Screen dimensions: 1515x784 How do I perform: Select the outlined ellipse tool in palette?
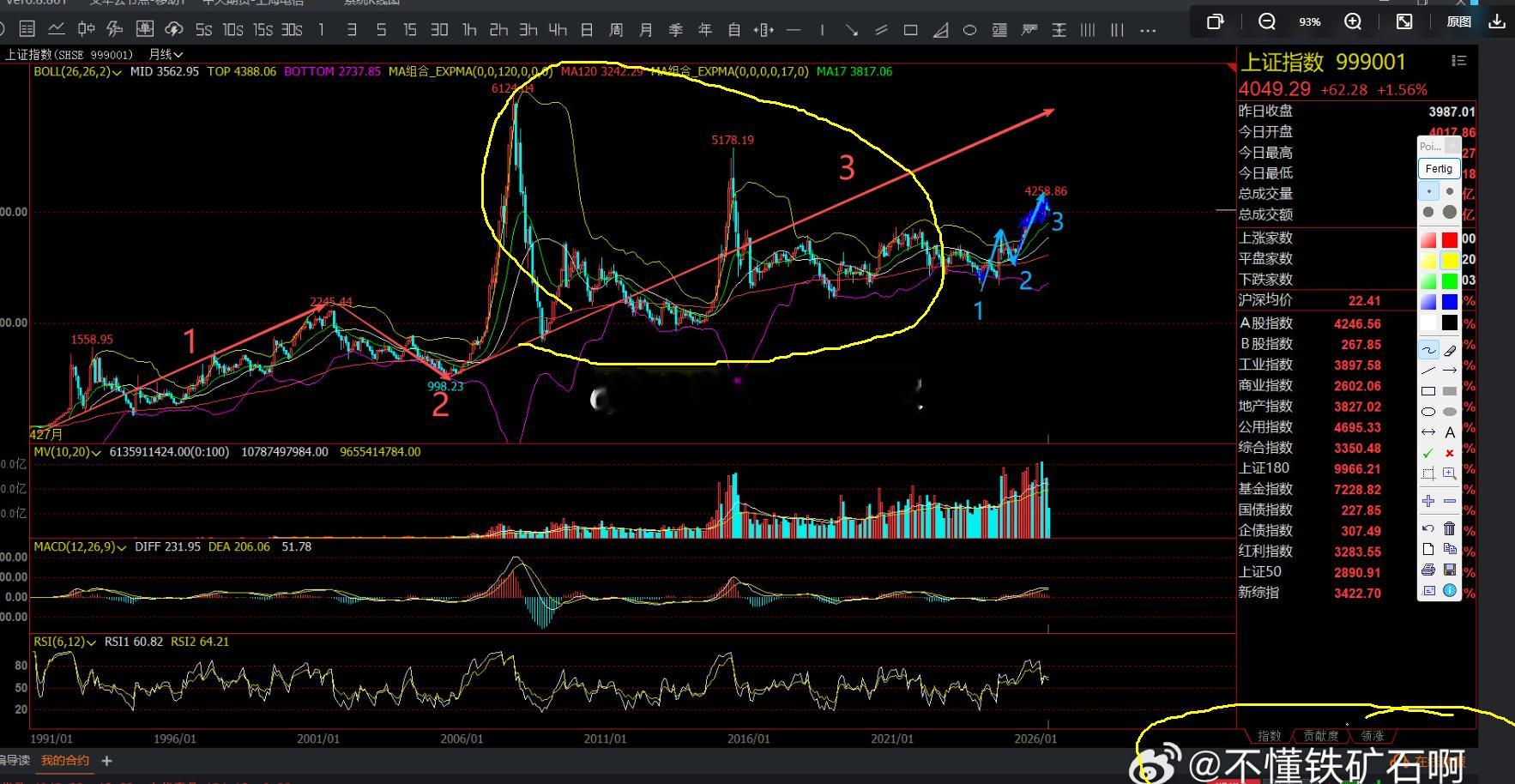pos(1428,412)
